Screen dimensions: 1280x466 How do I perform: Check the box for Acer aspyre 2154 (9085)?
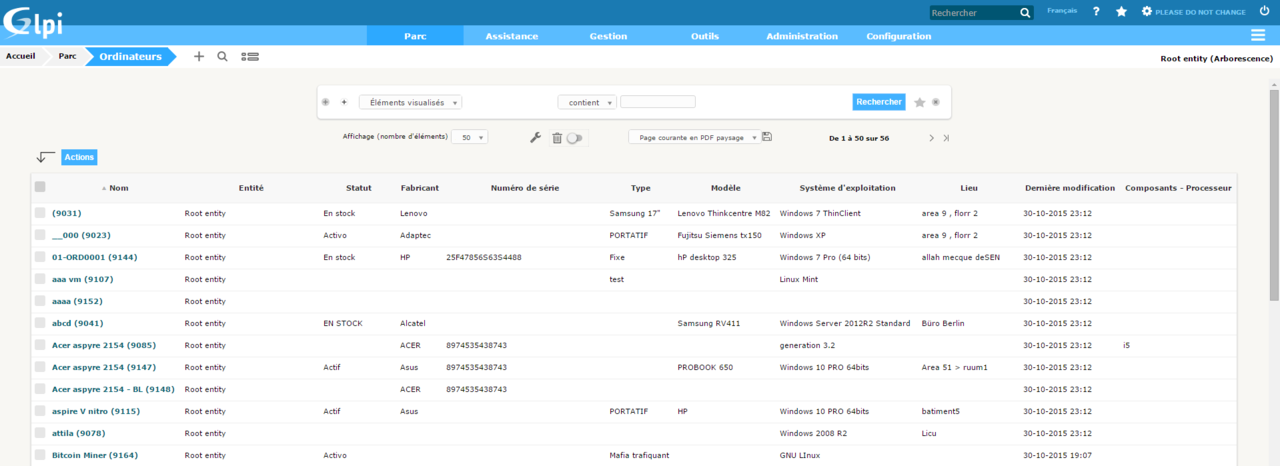(40, 345)
